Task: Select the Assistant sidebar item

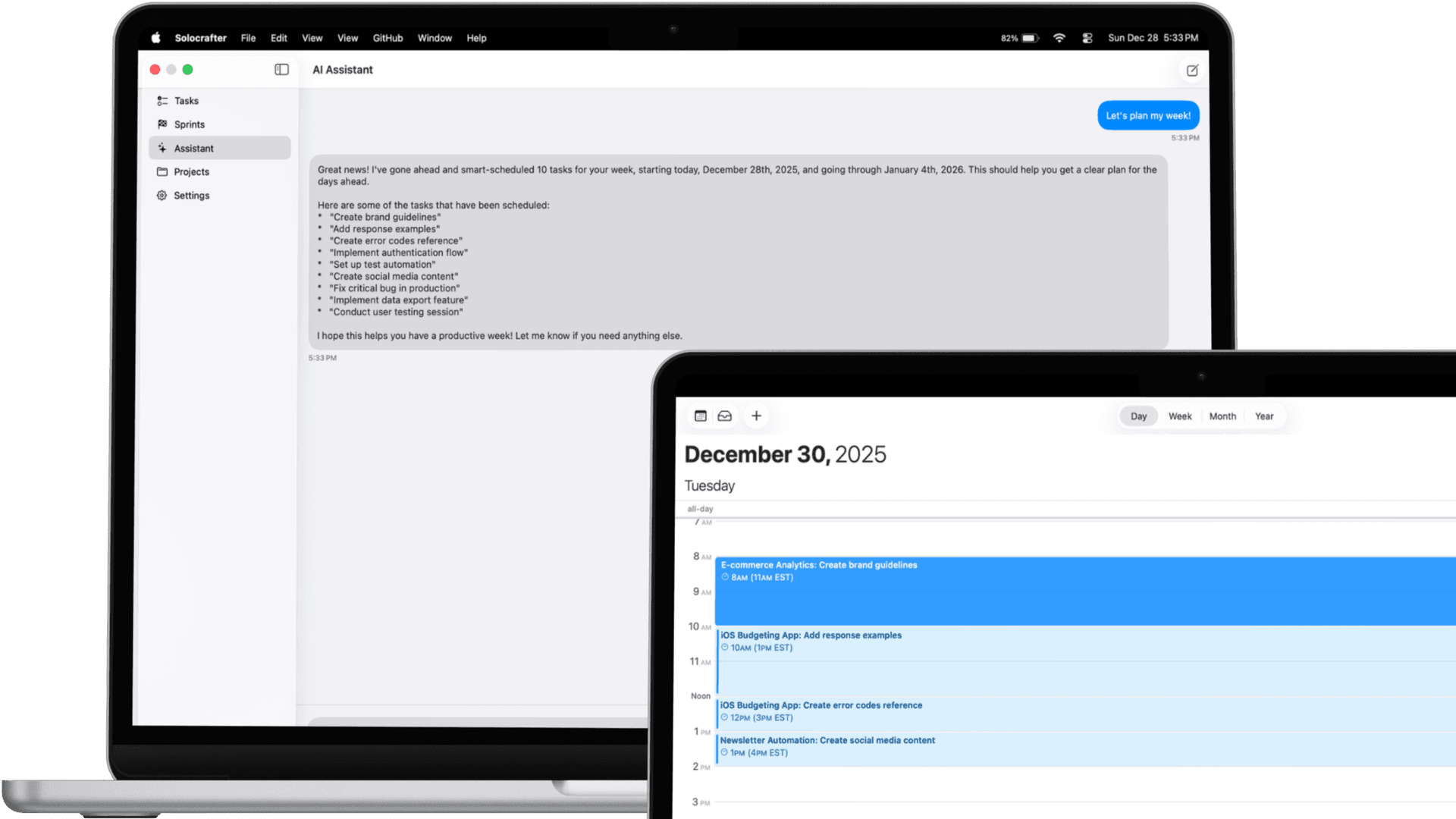Action: tap(194, 148)
